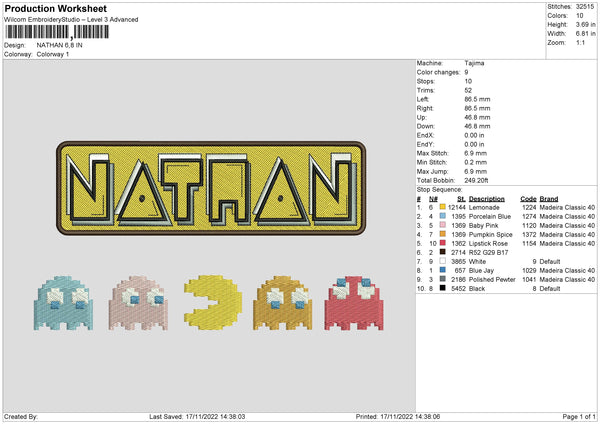Click the Zoom value 1:1
This screenshot has width=600, height=424.
click(580, 42)
